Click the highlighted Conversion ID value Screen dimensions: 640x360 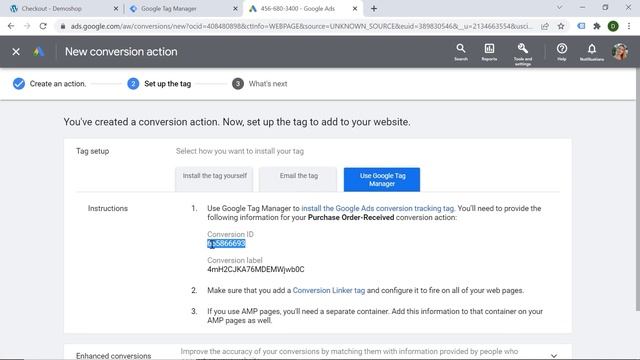click(x=227, y=244)
